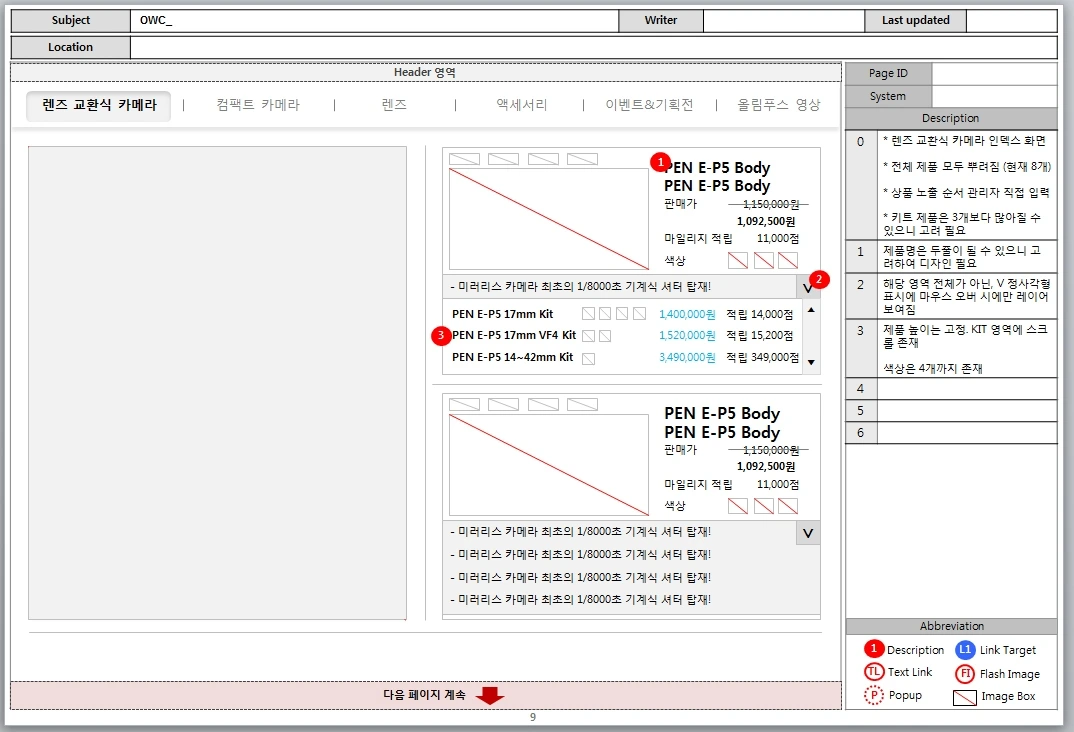
Task: Click the red down arrow next to 다음 페이지 계속
Action: pos(490,696)
